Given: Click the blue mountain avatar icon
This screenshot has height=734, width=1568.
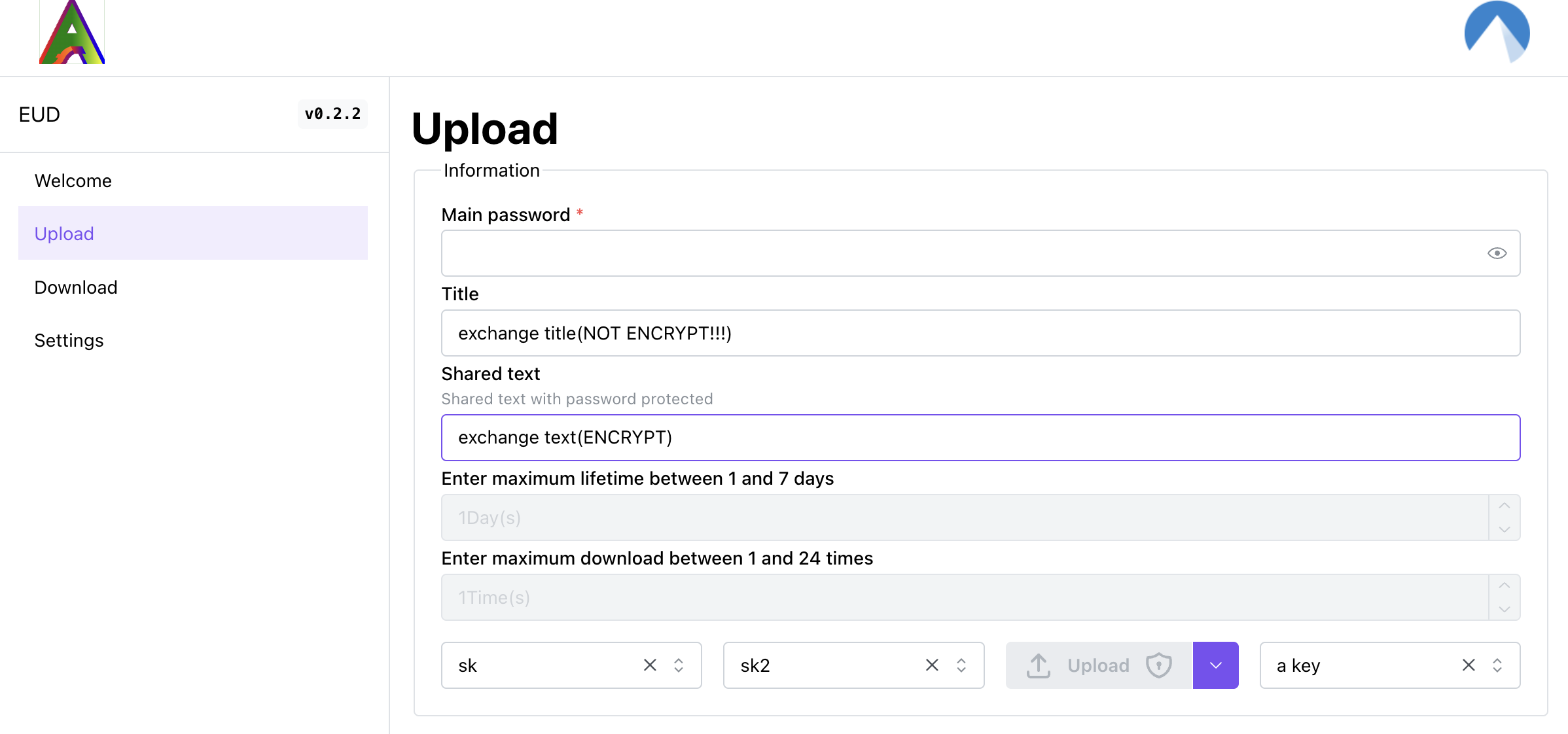Looking at the screenshot, I should coord(1497,33).
